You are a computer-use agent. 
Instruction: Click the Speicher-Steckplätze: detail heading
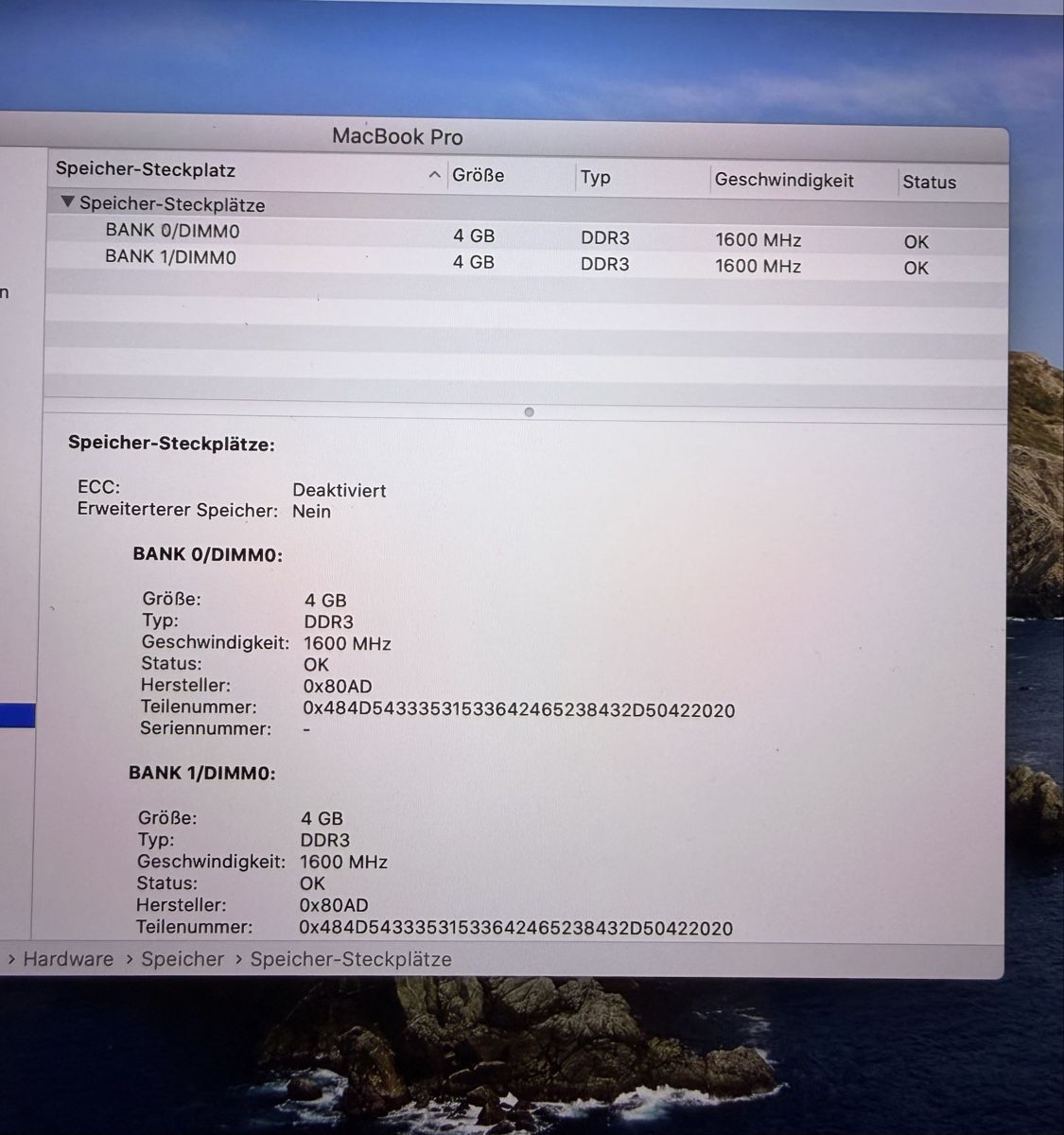point(171,444)
